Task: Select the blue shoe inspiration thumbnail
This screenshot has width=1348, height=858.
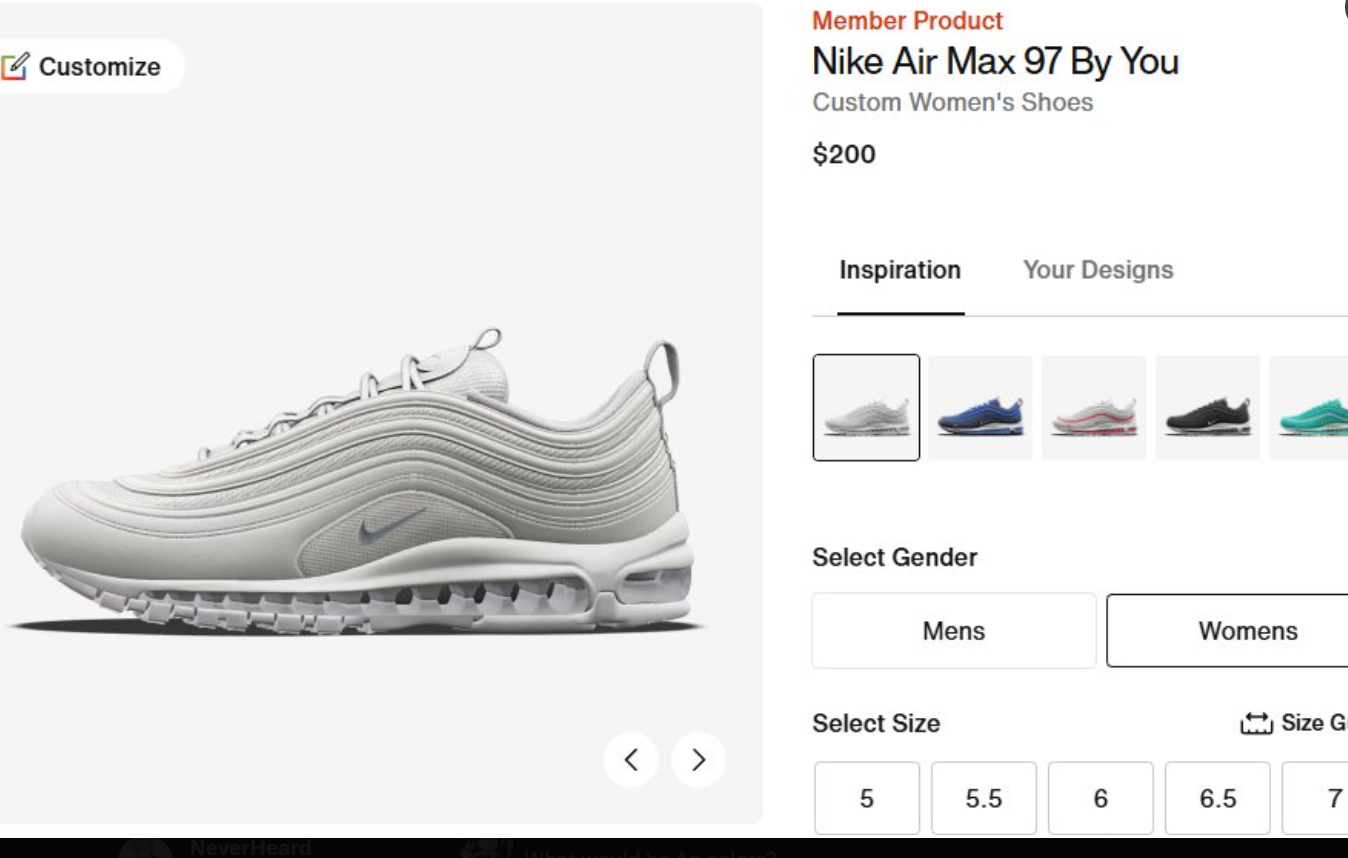Action: pyautogui.click(x=980, y=407)
